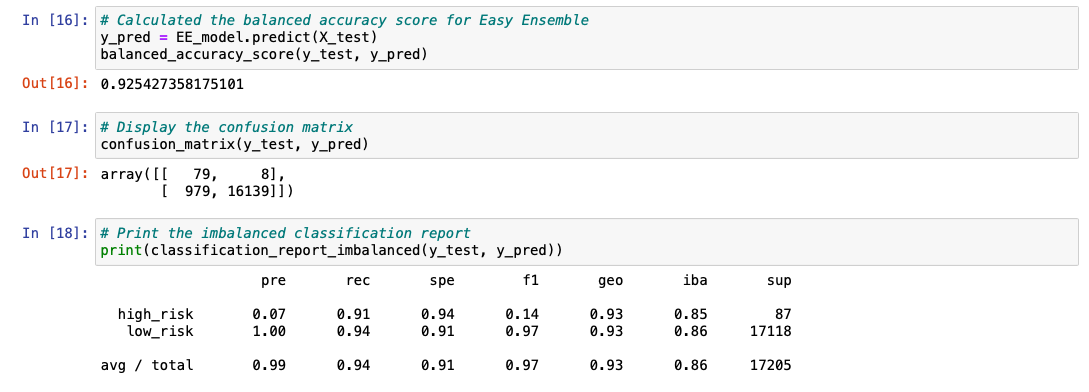Click the confusion_matrix(y_test, y_pred) line
The width and height of the screenshot is (1089, 392).
click(235, 144)
